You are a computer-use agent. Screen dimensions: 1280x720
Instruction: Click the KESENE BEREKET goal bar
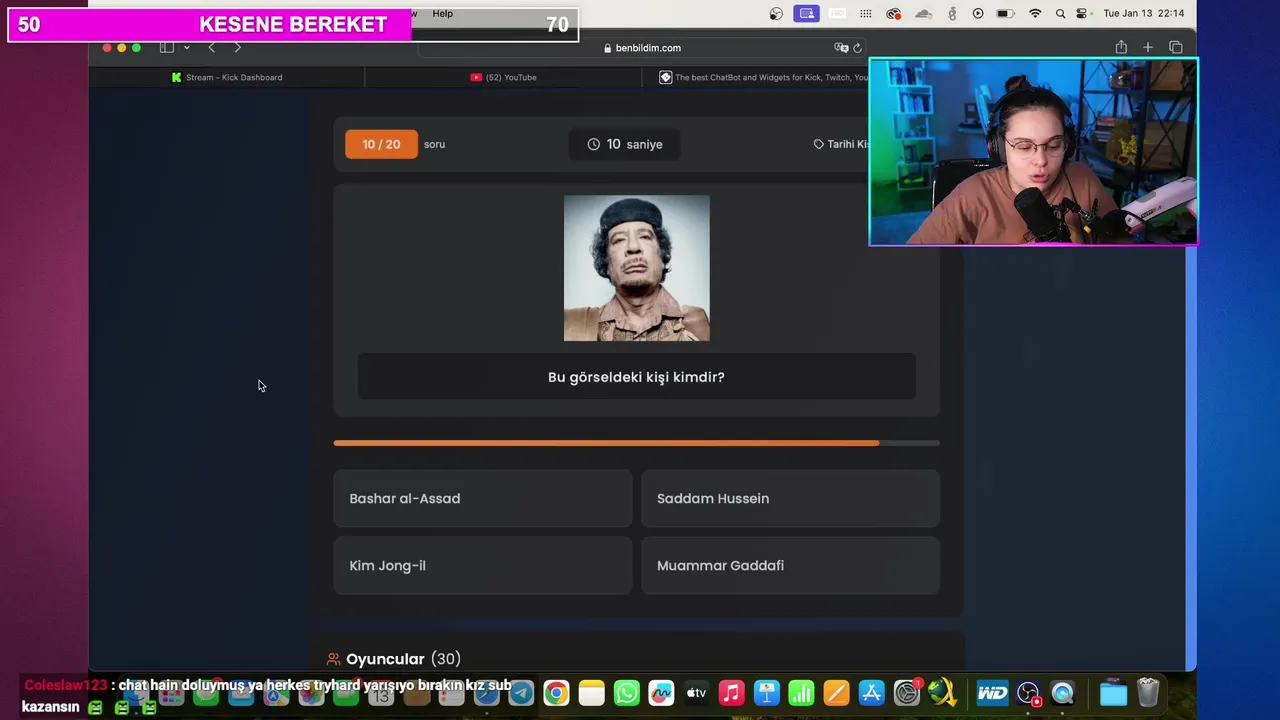pos(293,25)
